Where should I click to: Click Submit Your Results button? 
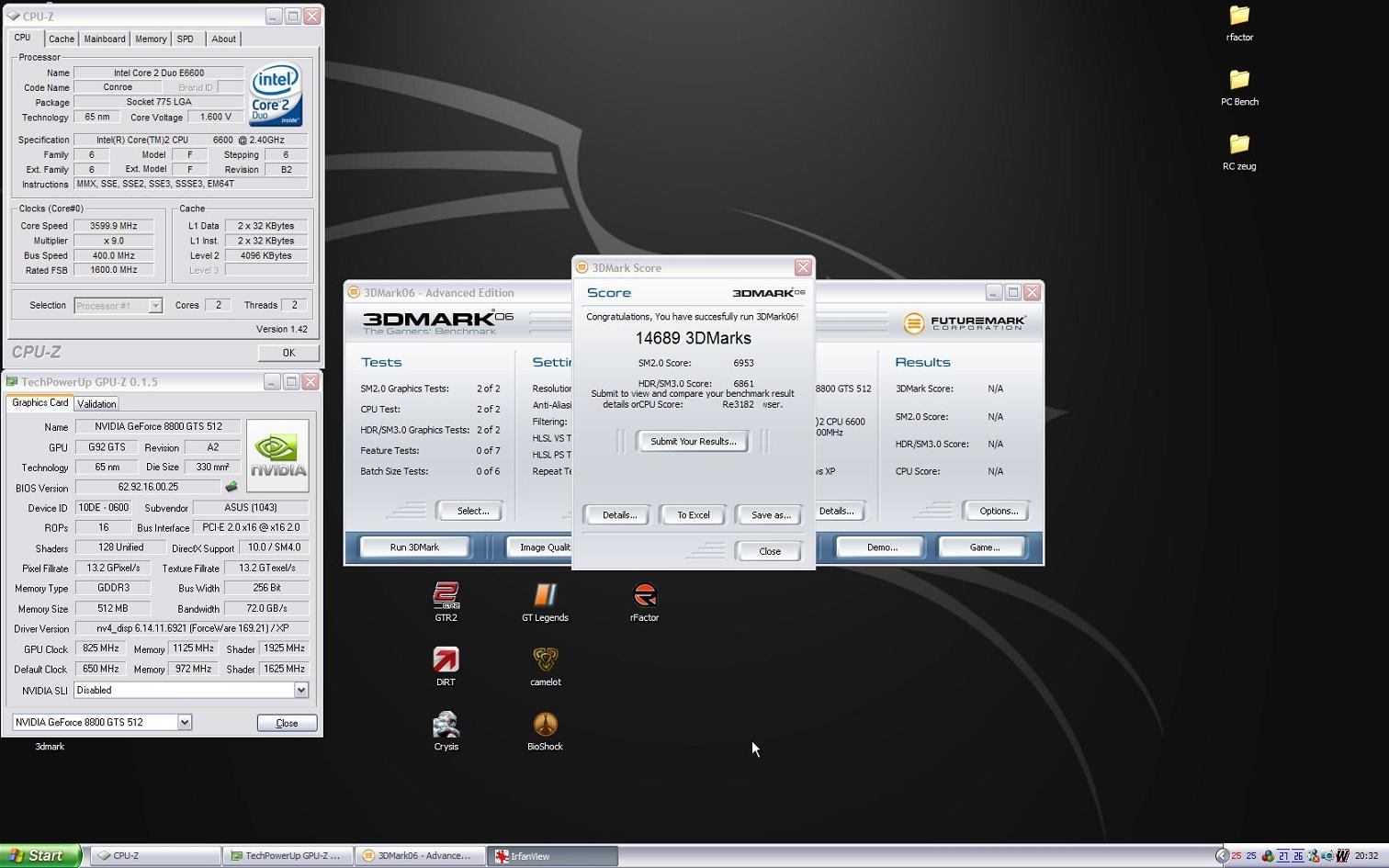click(x=693, y=442)
